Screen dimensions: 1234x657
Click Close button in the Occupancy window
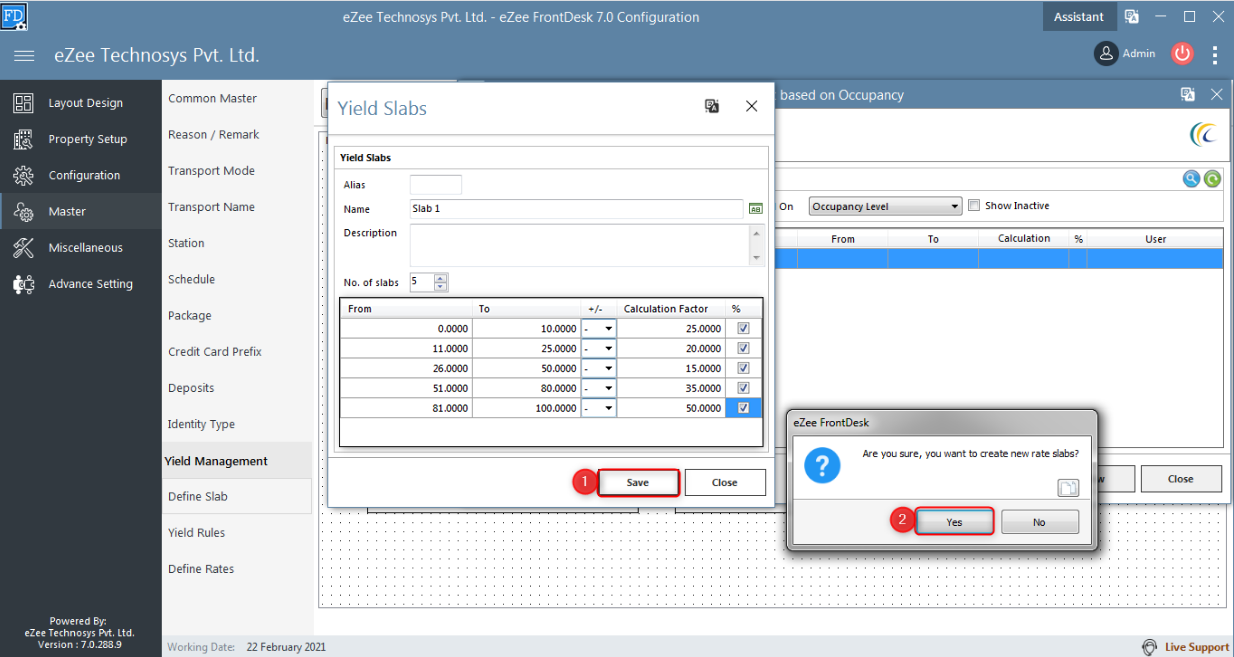[1181, 479]
